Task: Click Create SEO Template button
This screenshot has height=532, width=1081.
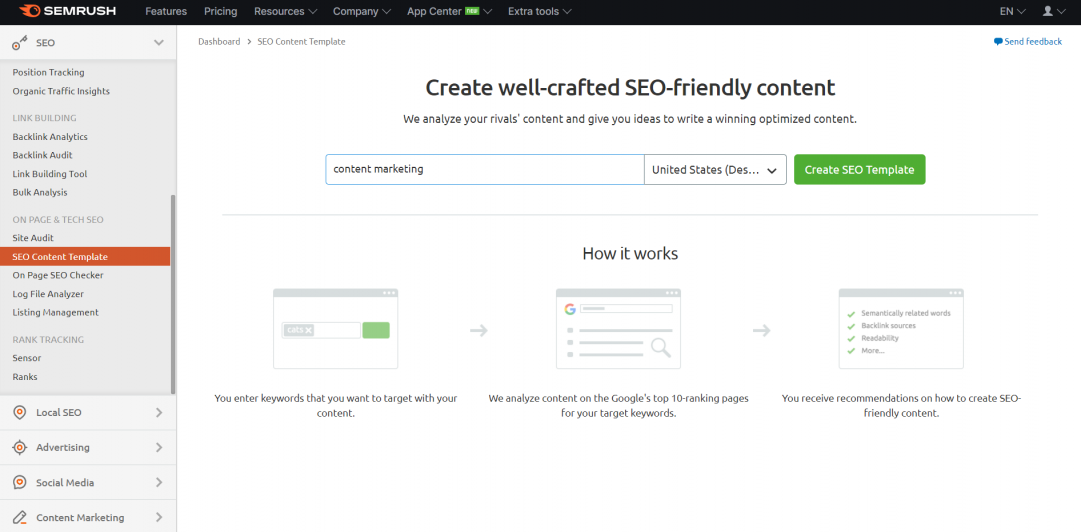Action: coord(860,170)
